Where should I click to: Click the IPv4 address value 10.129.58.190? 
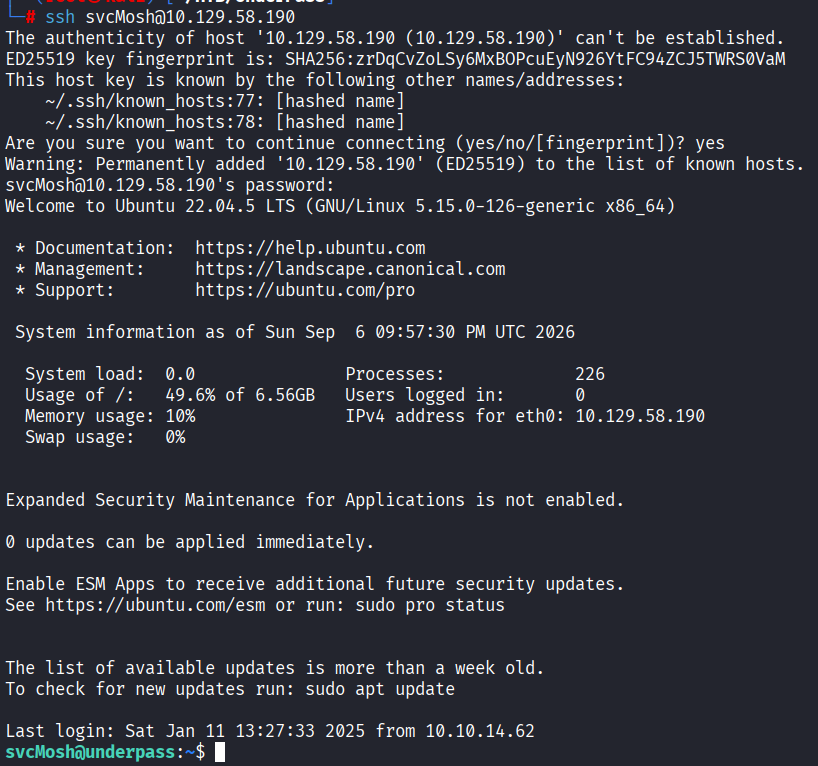point(640,416)
